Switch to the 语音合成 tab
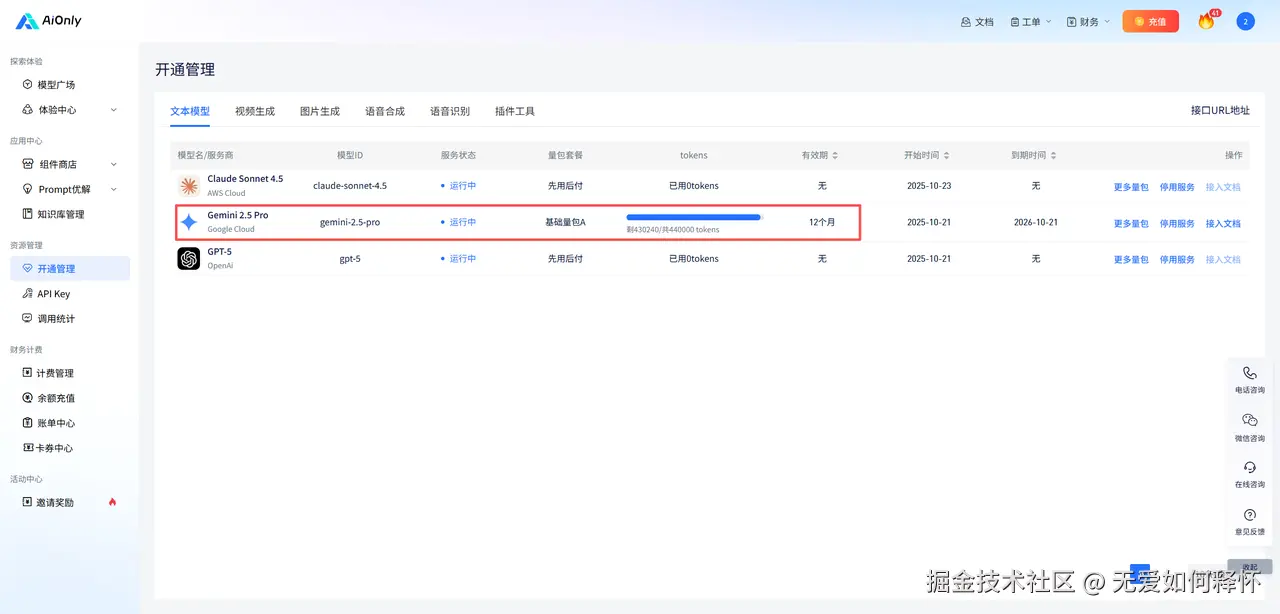Viewport: 1280px width, 614px height. [x=385, y=111]
